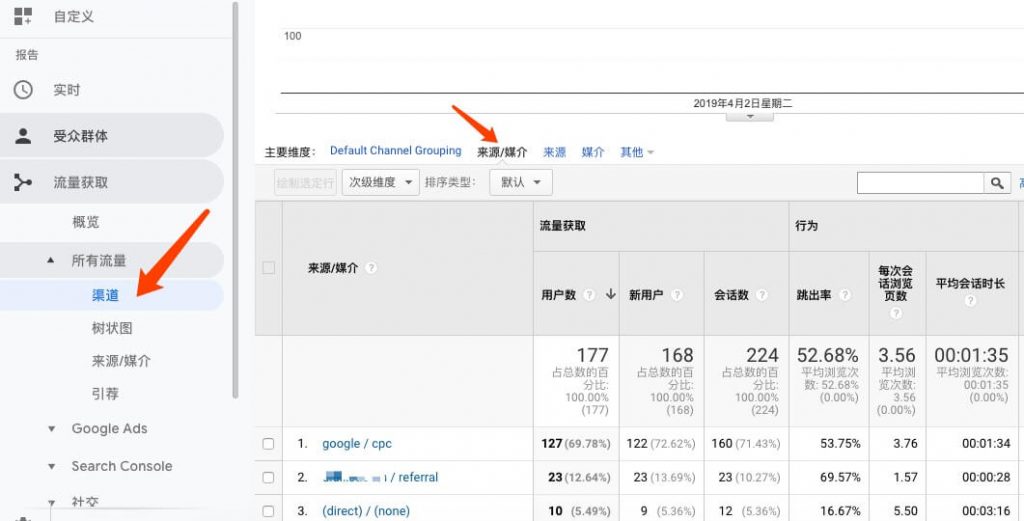
Task: Toggle the select-all checkbox in table header
Action: [x=268, y=268]
